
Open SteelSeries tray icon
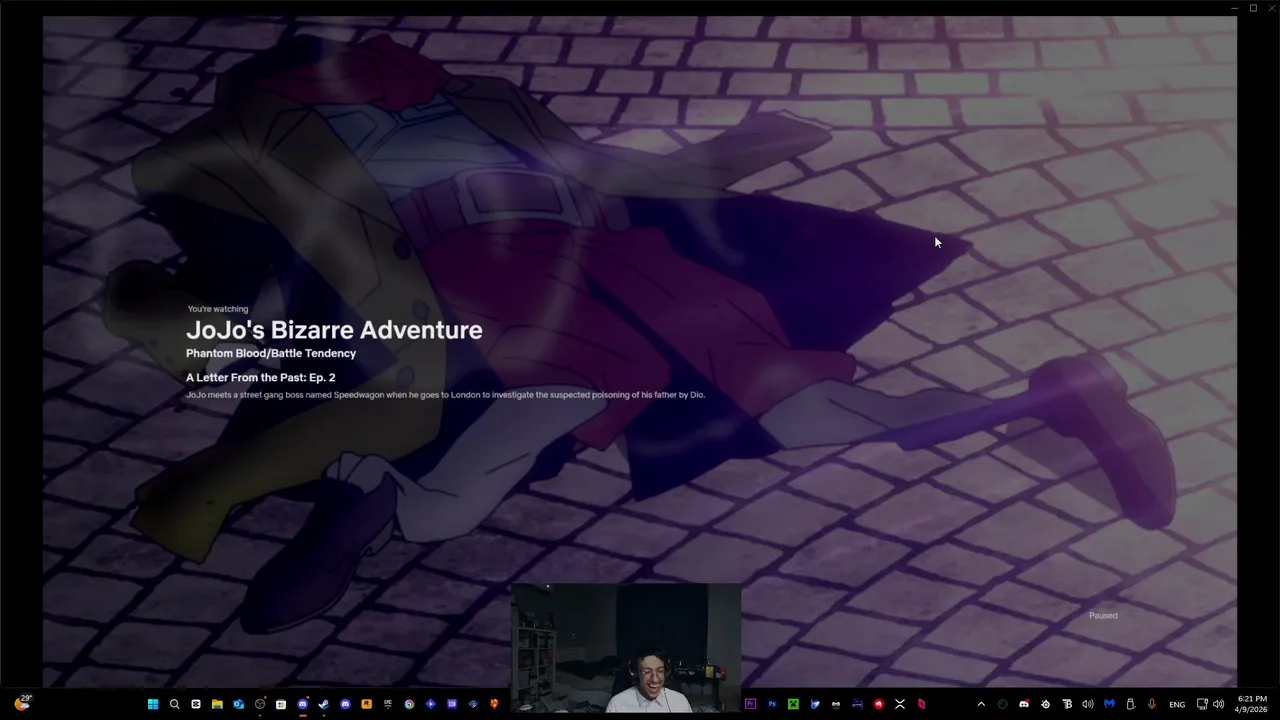(1046, 704)
